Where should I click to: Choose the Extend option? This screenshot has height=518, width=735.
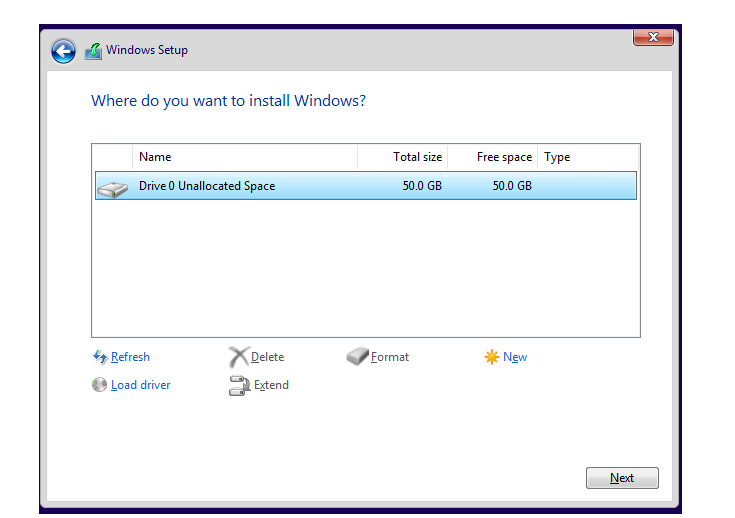click(271, 385)
